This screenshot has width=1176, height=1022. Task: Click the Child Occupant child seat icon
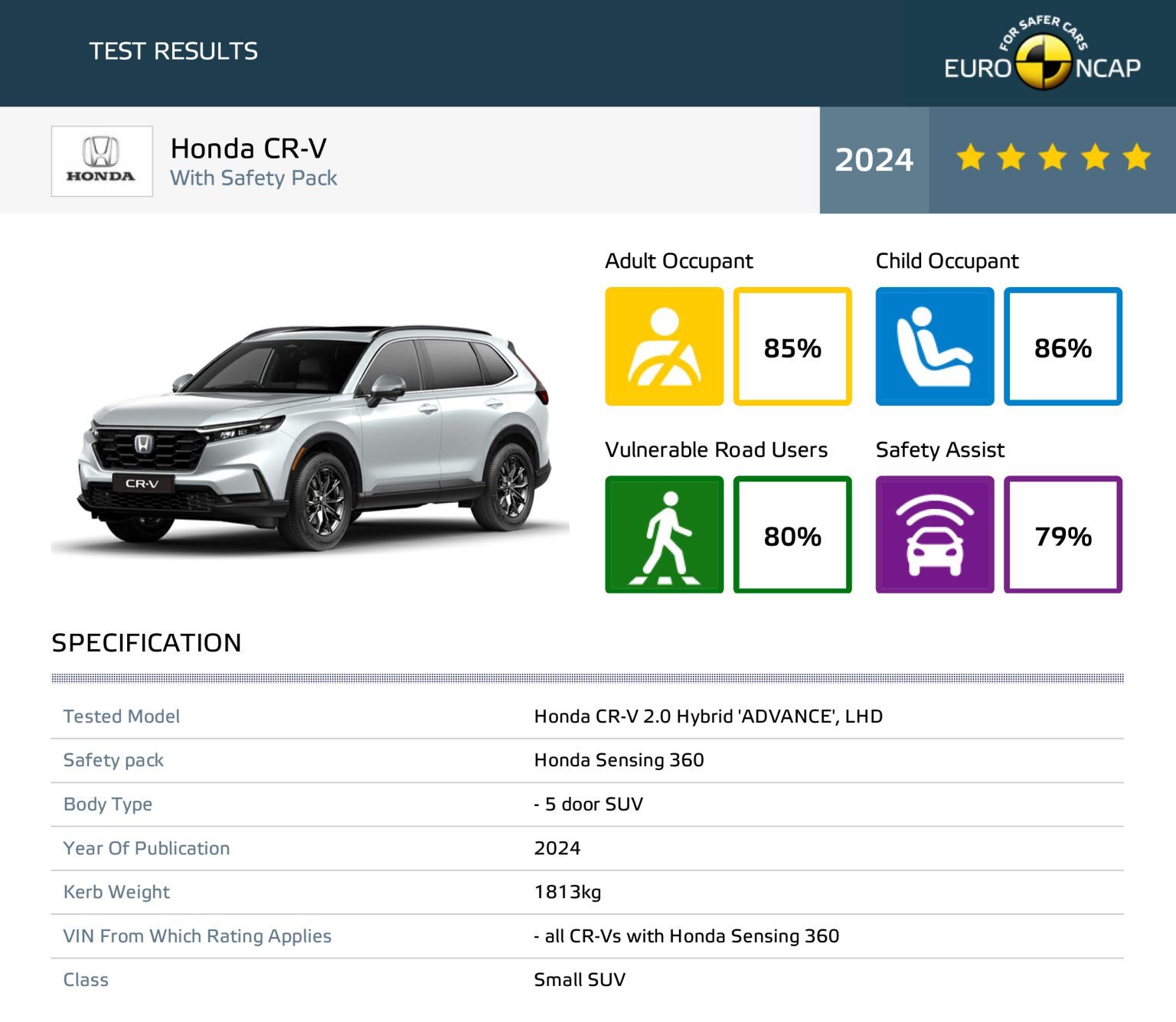(x=934, y=345)
